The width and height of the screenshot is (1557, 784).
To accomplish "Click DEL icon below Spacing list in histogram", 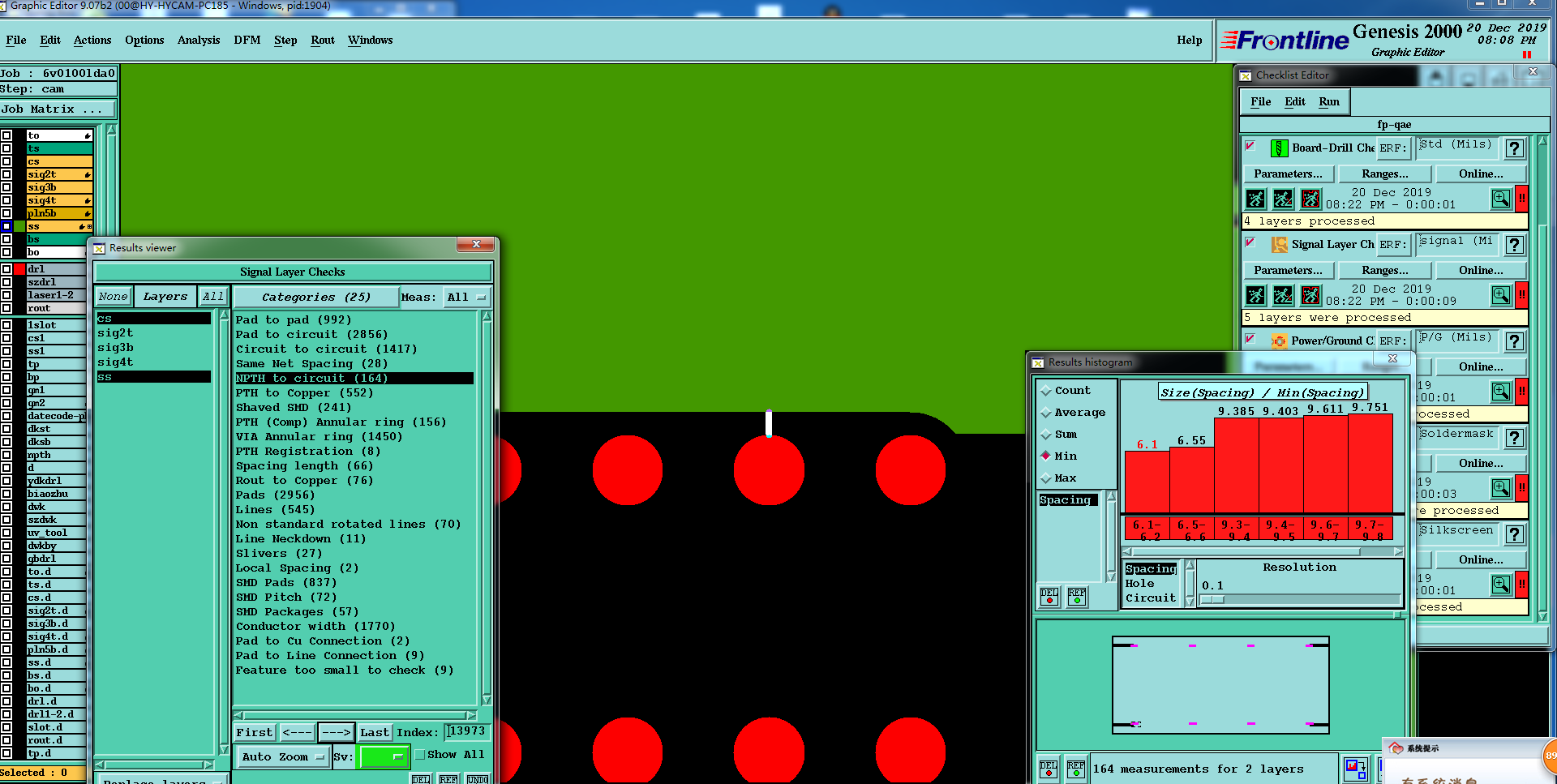I will [x=1049, y=597].
